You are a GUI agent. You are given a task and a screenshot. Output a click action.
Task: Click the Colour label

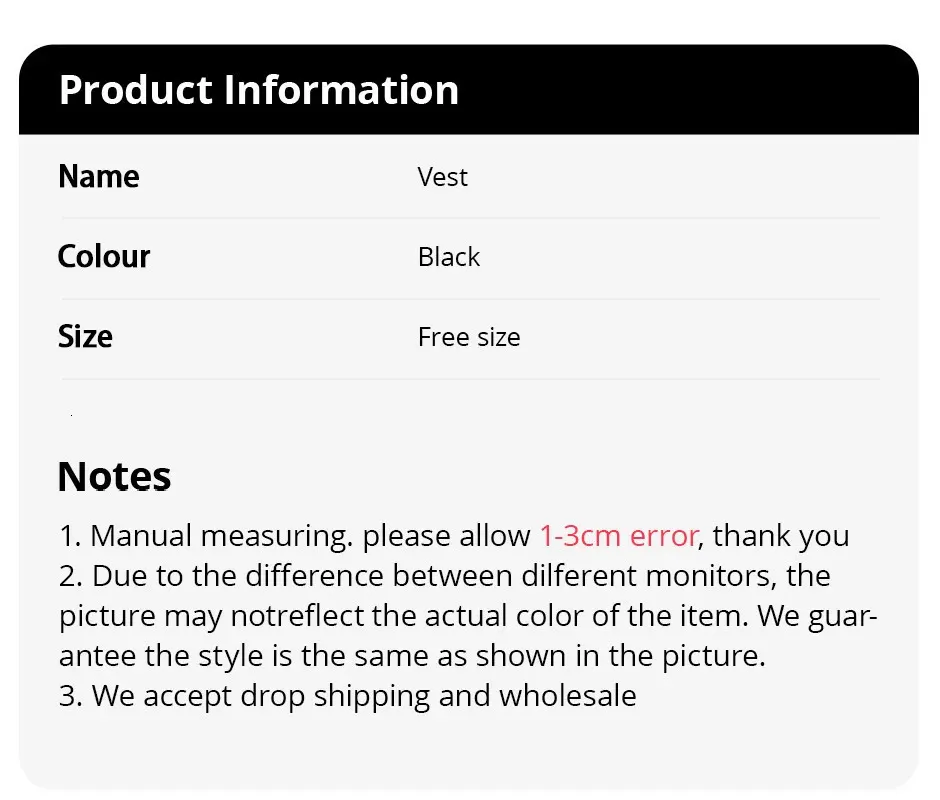(x=103, y=257)
